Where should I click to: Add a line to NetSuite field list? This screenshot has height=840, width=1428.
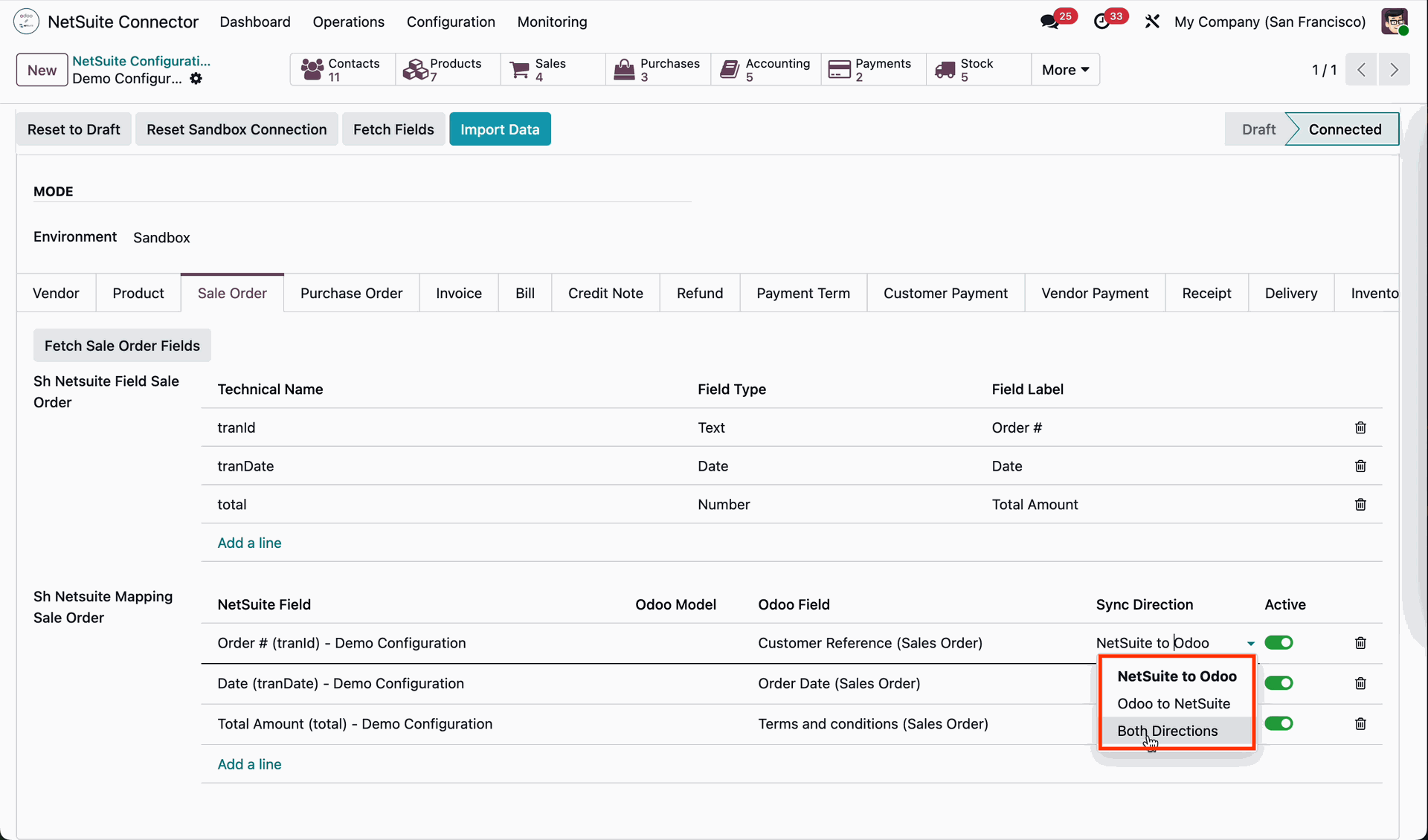coord(249,543)
